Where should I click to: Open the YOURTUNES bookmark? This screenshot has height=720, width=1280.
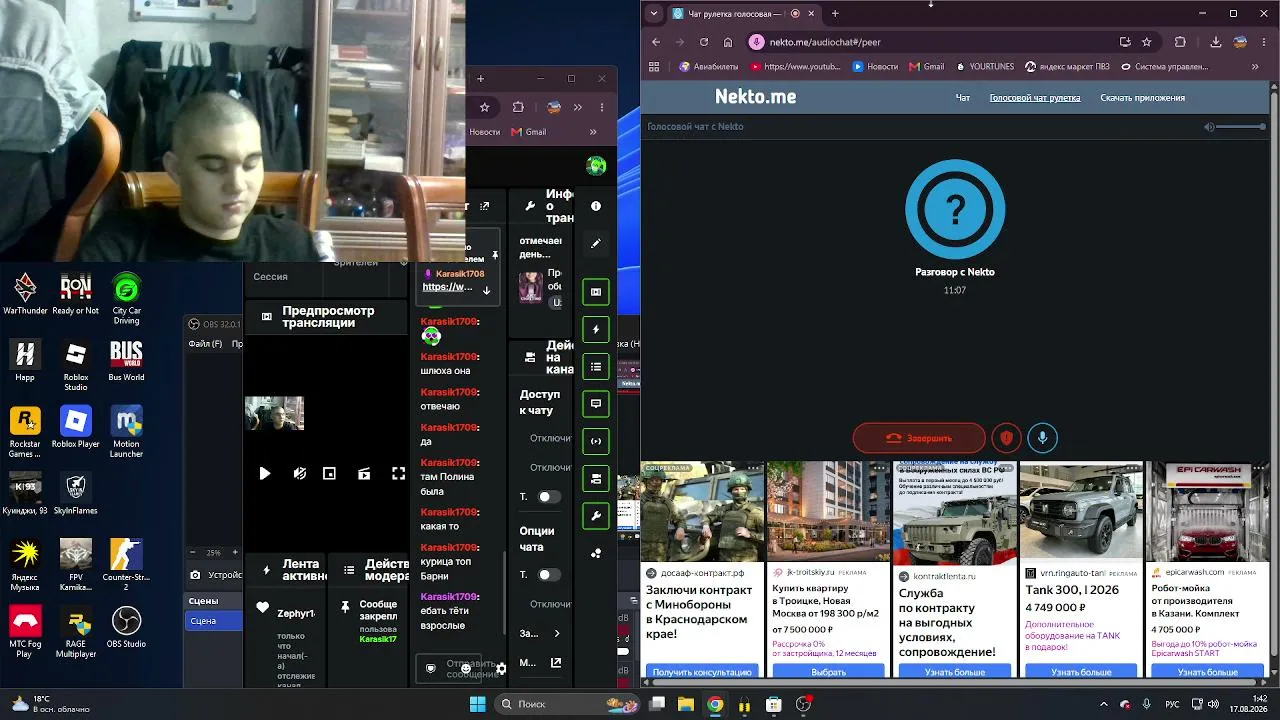point(984,67)
